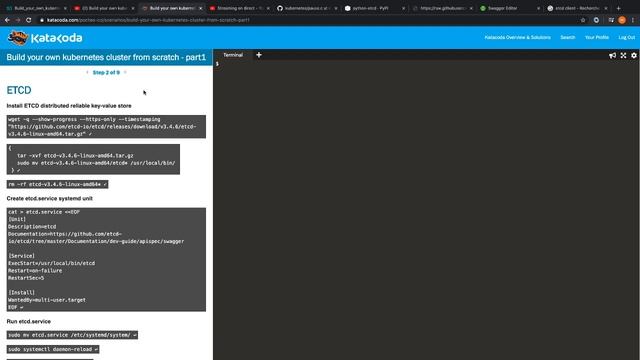Click Log Out in the header
Image resolution: width=640 pixels, height=360 pixels.
click(x=627, y=37)
